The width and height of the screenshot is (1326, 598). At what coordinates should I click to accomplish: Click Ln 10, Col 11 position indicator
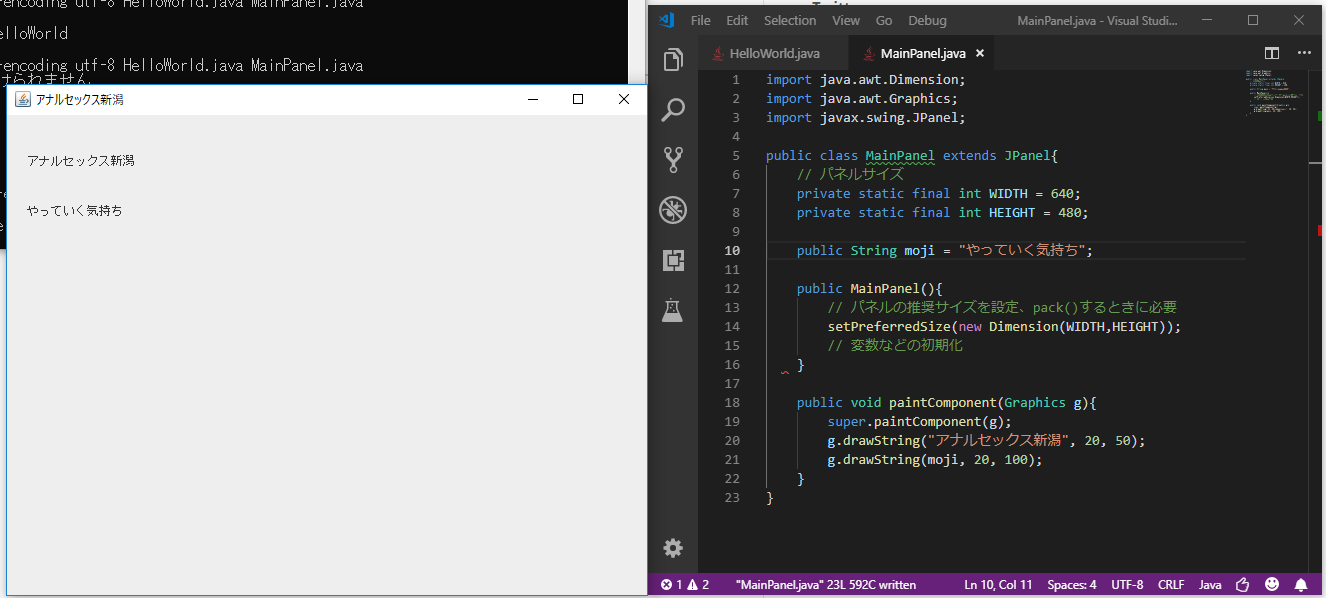(998, 585)
